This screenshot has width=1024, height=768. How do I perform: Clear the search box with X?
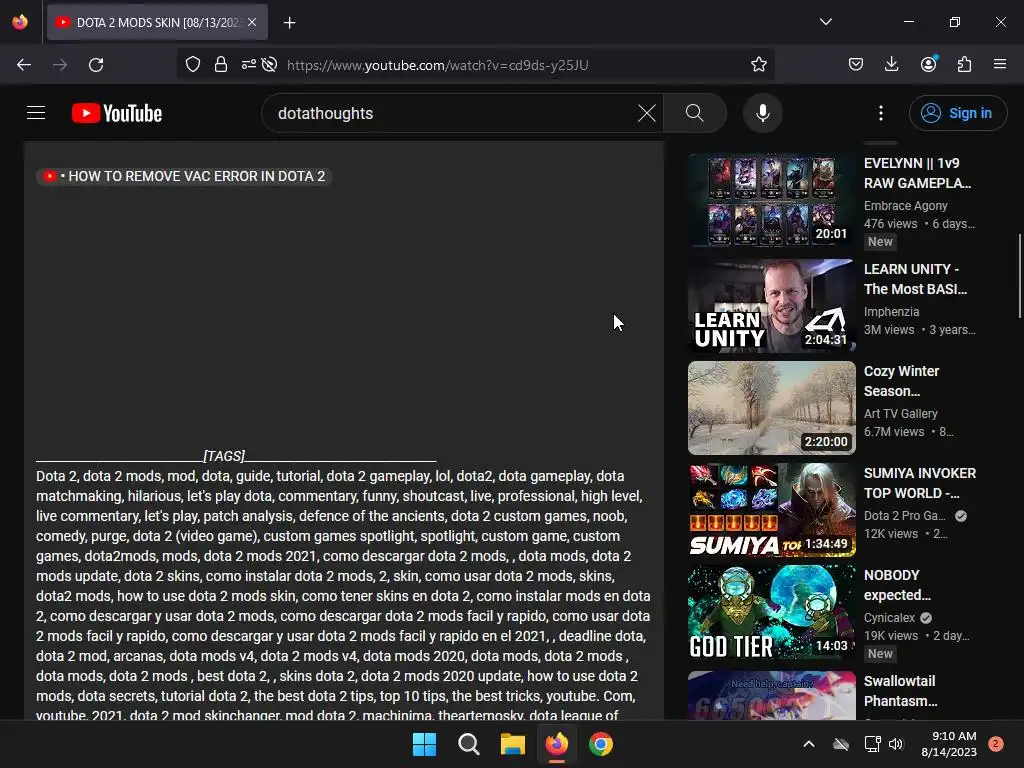[x=647, y=113]
